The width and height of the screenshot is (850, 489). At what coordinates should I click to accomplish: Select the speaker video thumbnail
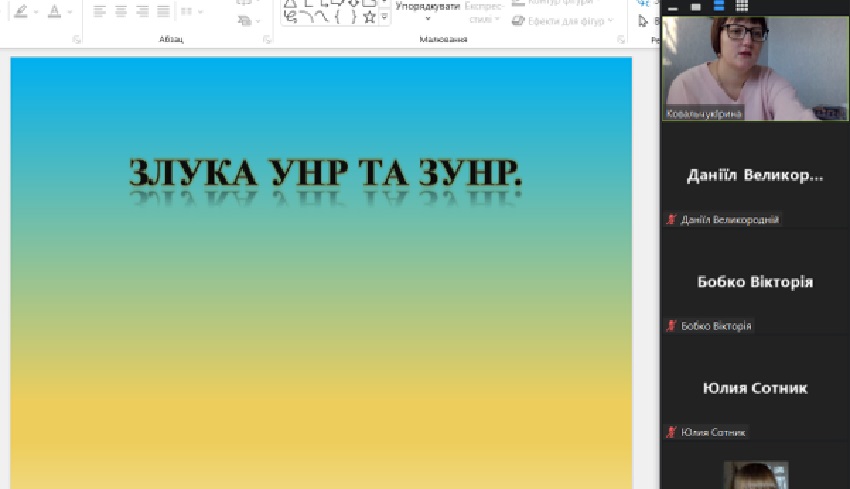[755, 68]
